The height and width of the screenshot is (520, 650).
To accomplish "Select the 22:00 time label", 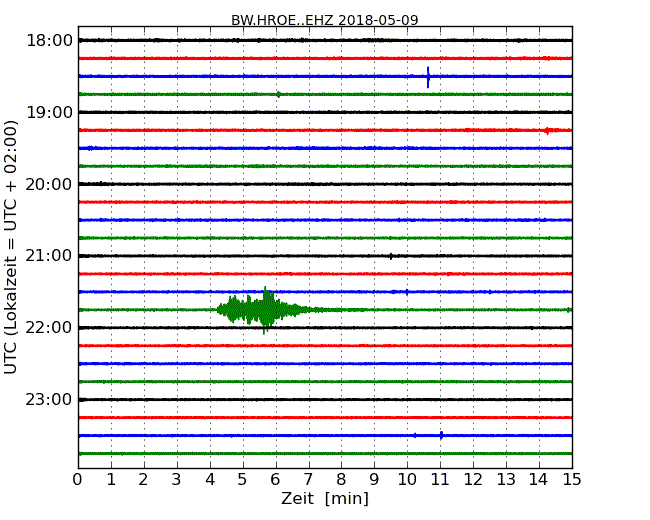I will (49, 328).
